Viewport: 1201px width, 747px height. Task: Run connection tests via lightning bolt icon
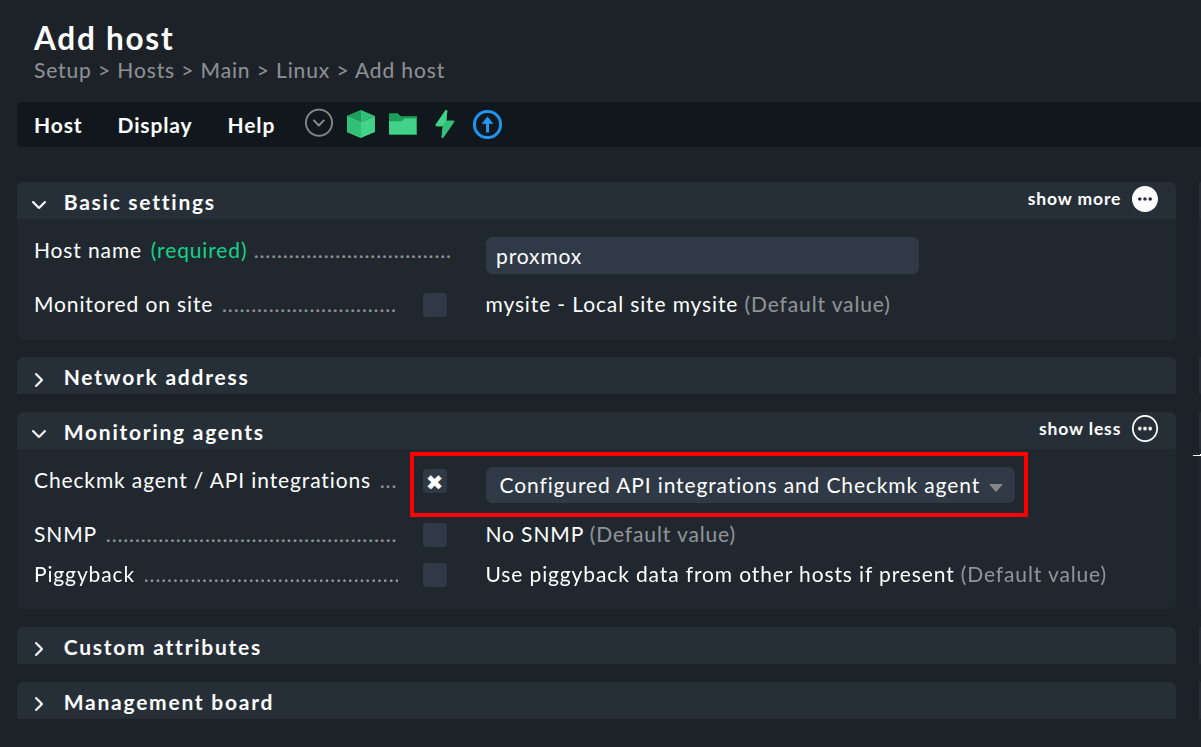coord(444,124)
